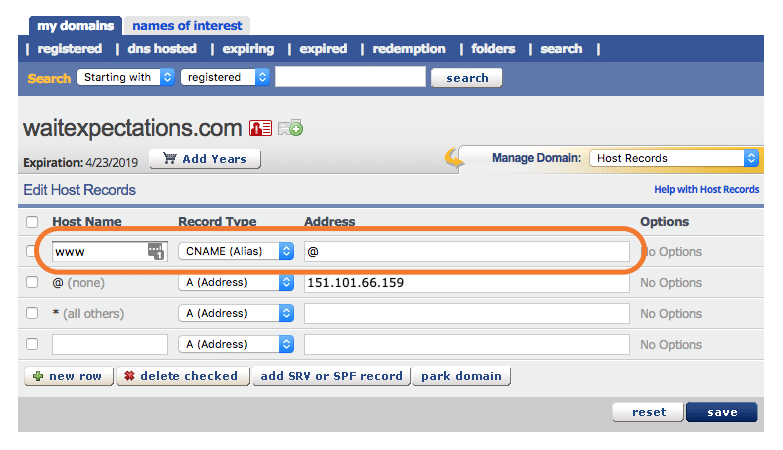Open the dns hosted menu item

pos(162,48)
